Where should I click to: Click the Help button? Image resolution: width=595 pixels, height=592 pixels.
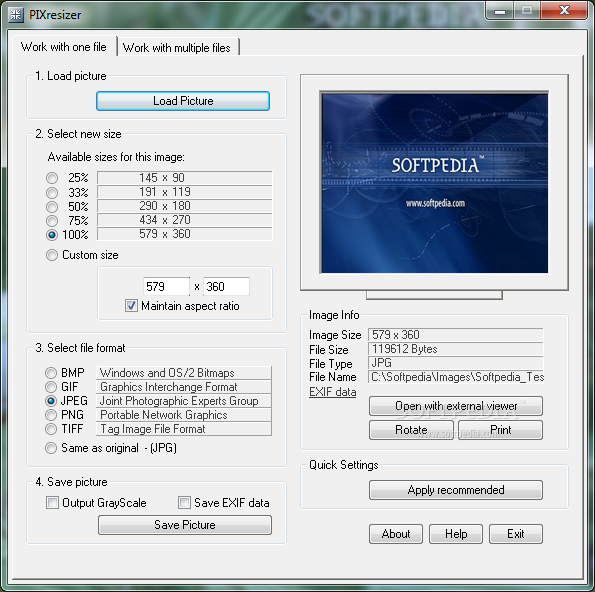click(456, 534)
